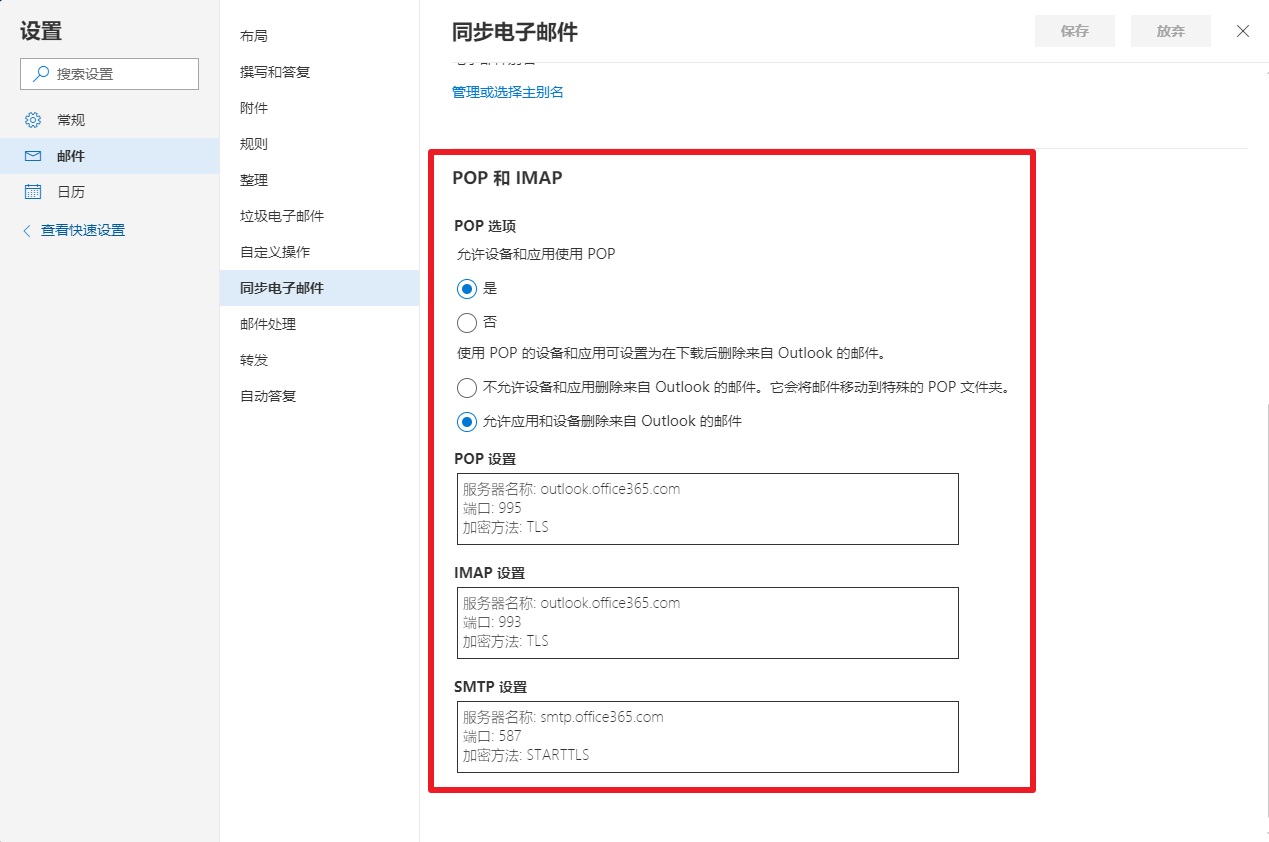Viewport: 1269px width, 842px height.
Task: Open the 整理 settings page
Action: point(319,180)
